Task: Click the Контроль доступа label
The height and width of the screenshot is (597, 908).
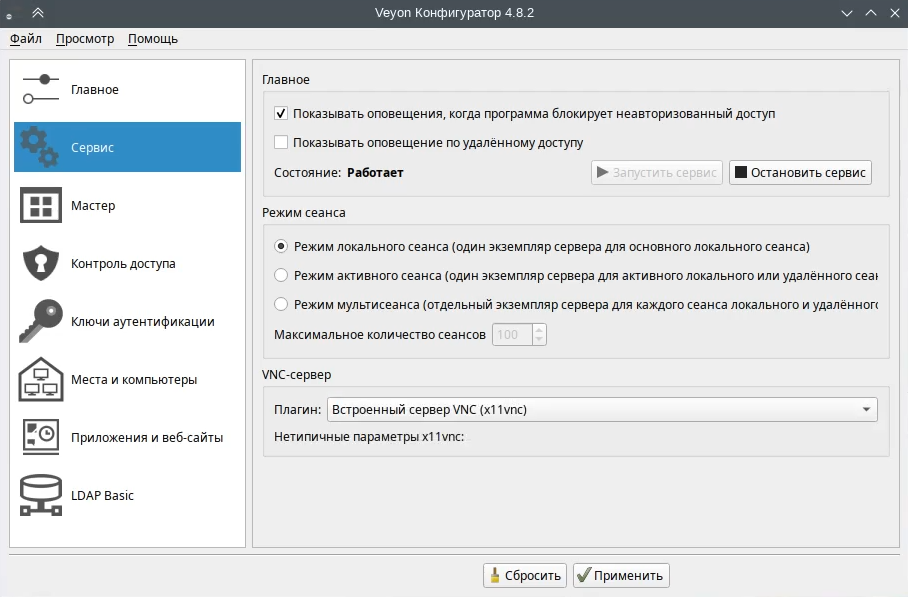Action: click(123, 263)
